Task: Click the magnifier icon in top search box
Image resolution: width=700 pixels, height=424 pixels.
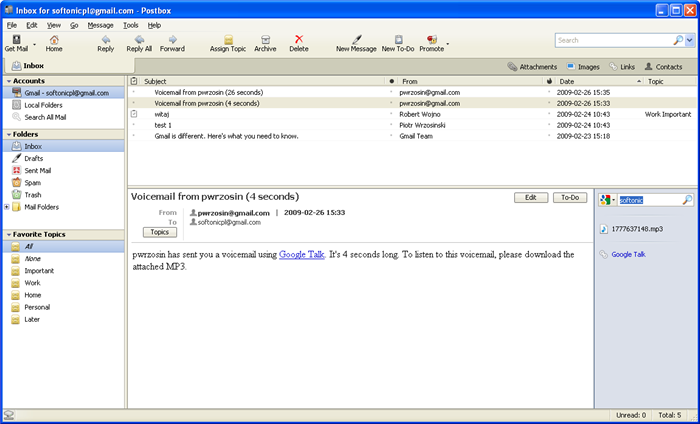Action: (x=678, y=40)
